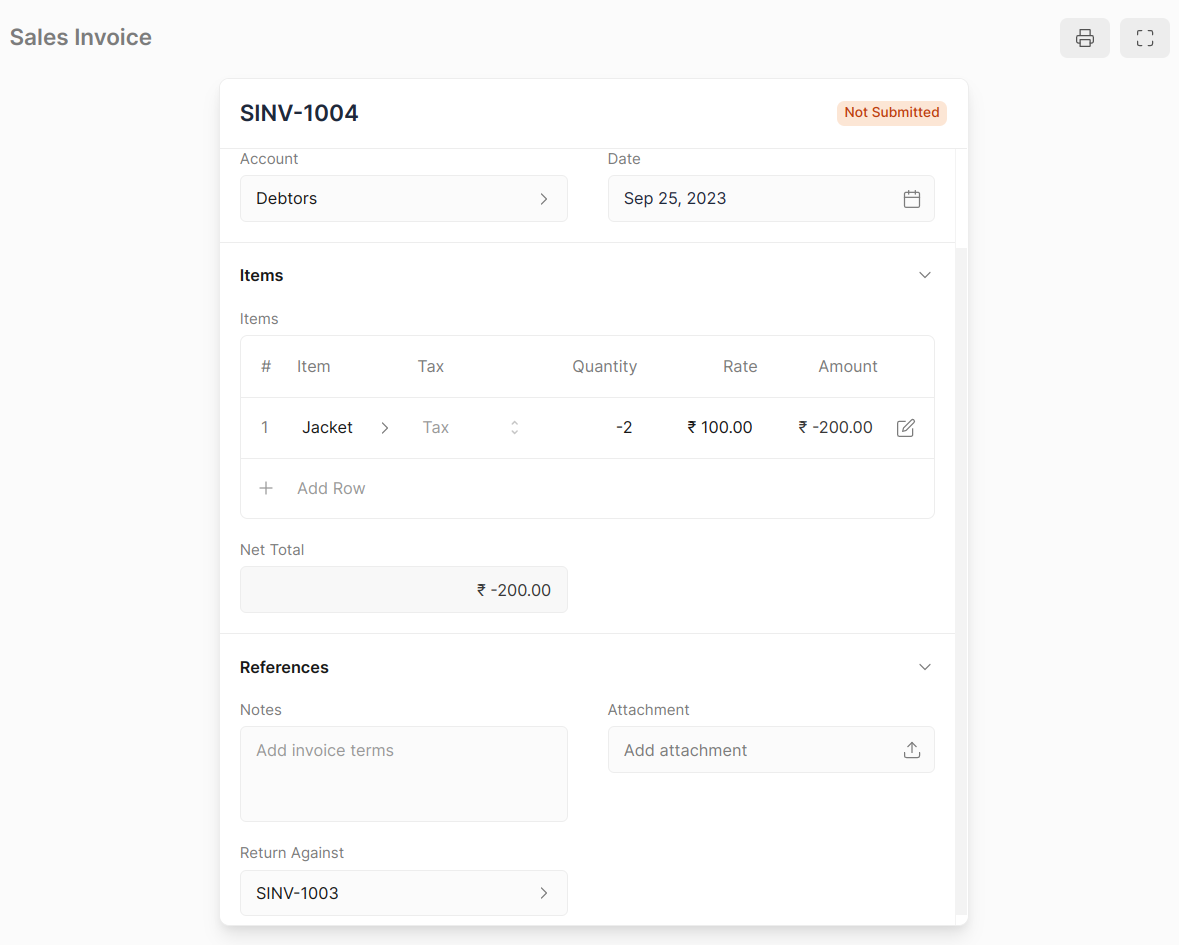This screenshot has width=1179, height=945.
Task: Open Debtors account via arrow icon
Action: click(x=543, y=199)
